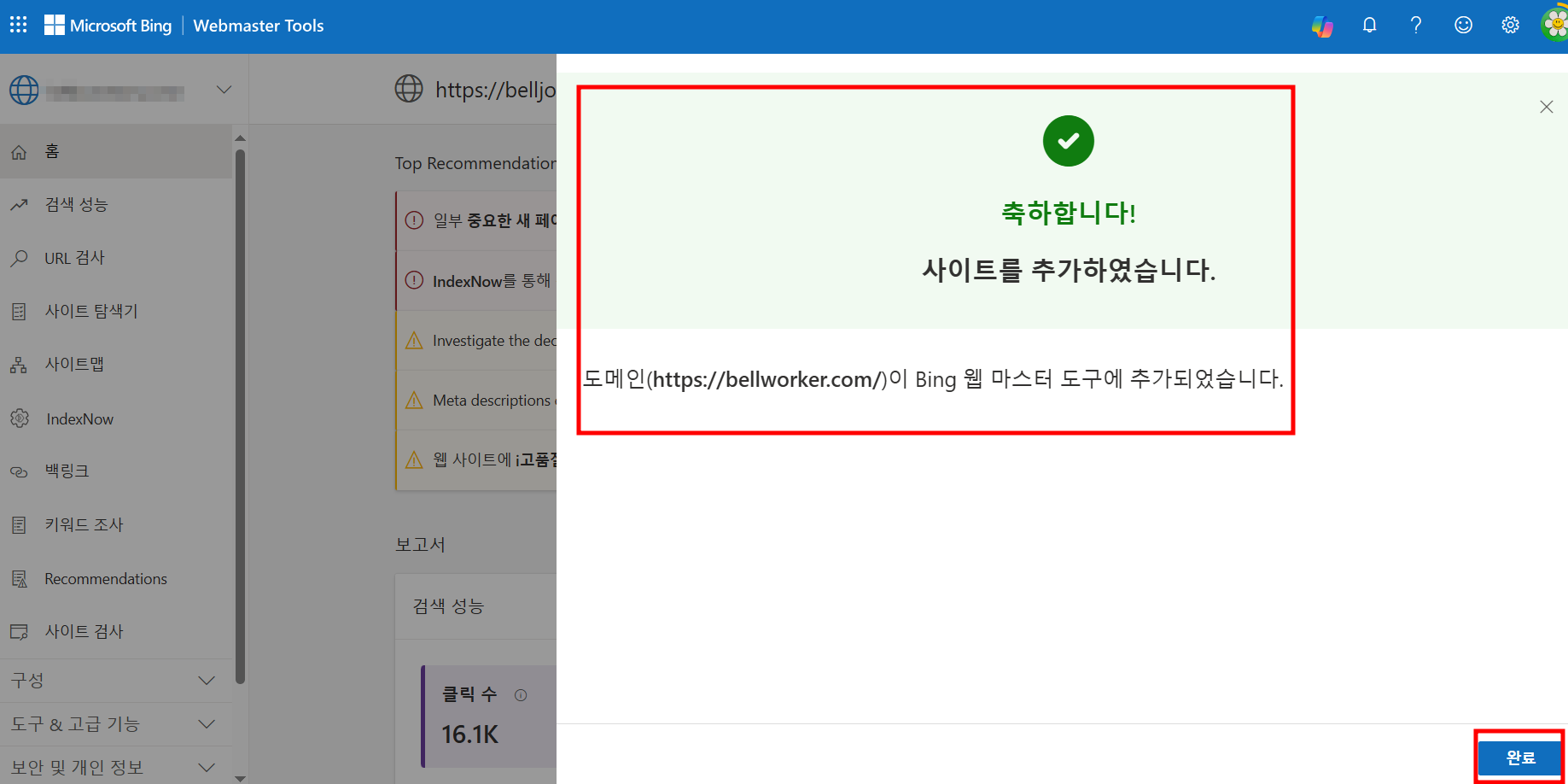Select the 클릭 수 16.1K card
Screen dimensions: 1568x784
click(x=490, y=717)
